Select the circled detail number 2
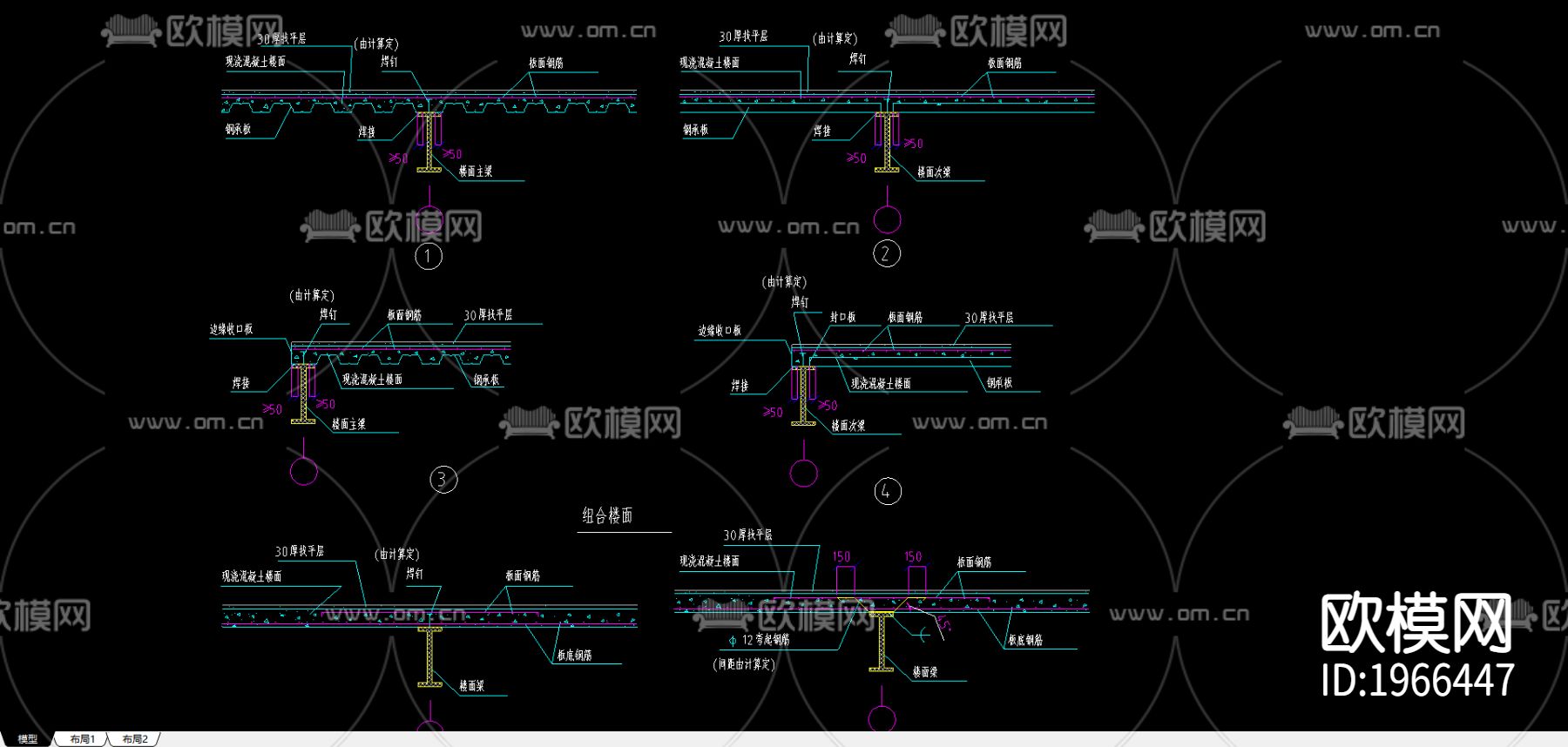This screenshot has height=747, width=1568. [x=887, y=253]
